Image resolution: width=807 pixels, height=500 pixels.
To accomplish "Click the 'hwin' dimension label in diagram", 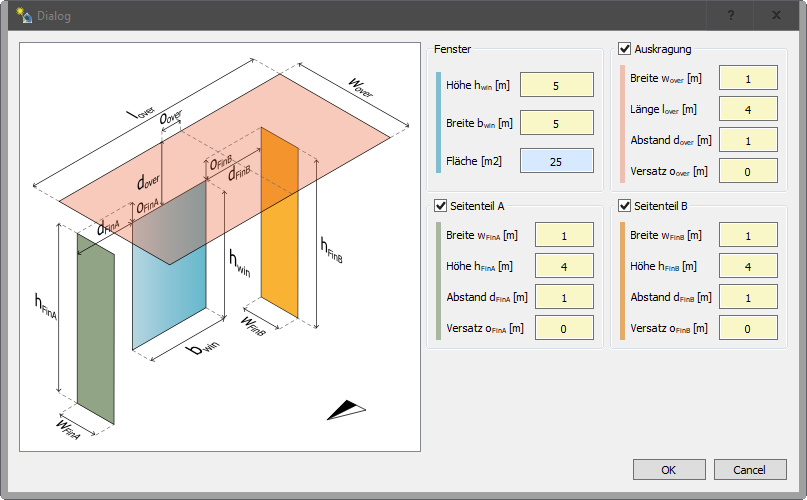I will point(240,264).
